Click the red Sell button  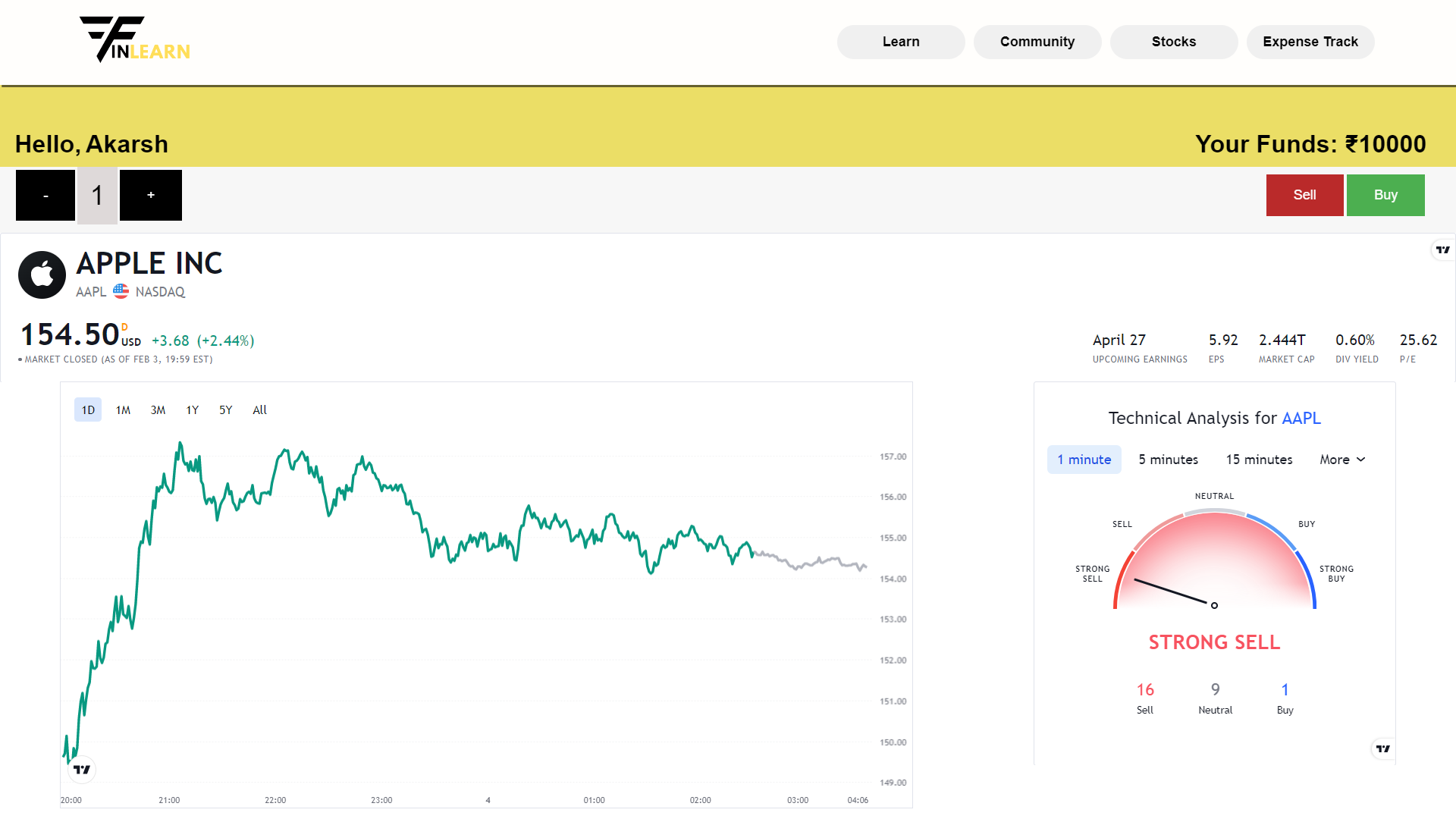[1304, 195]
